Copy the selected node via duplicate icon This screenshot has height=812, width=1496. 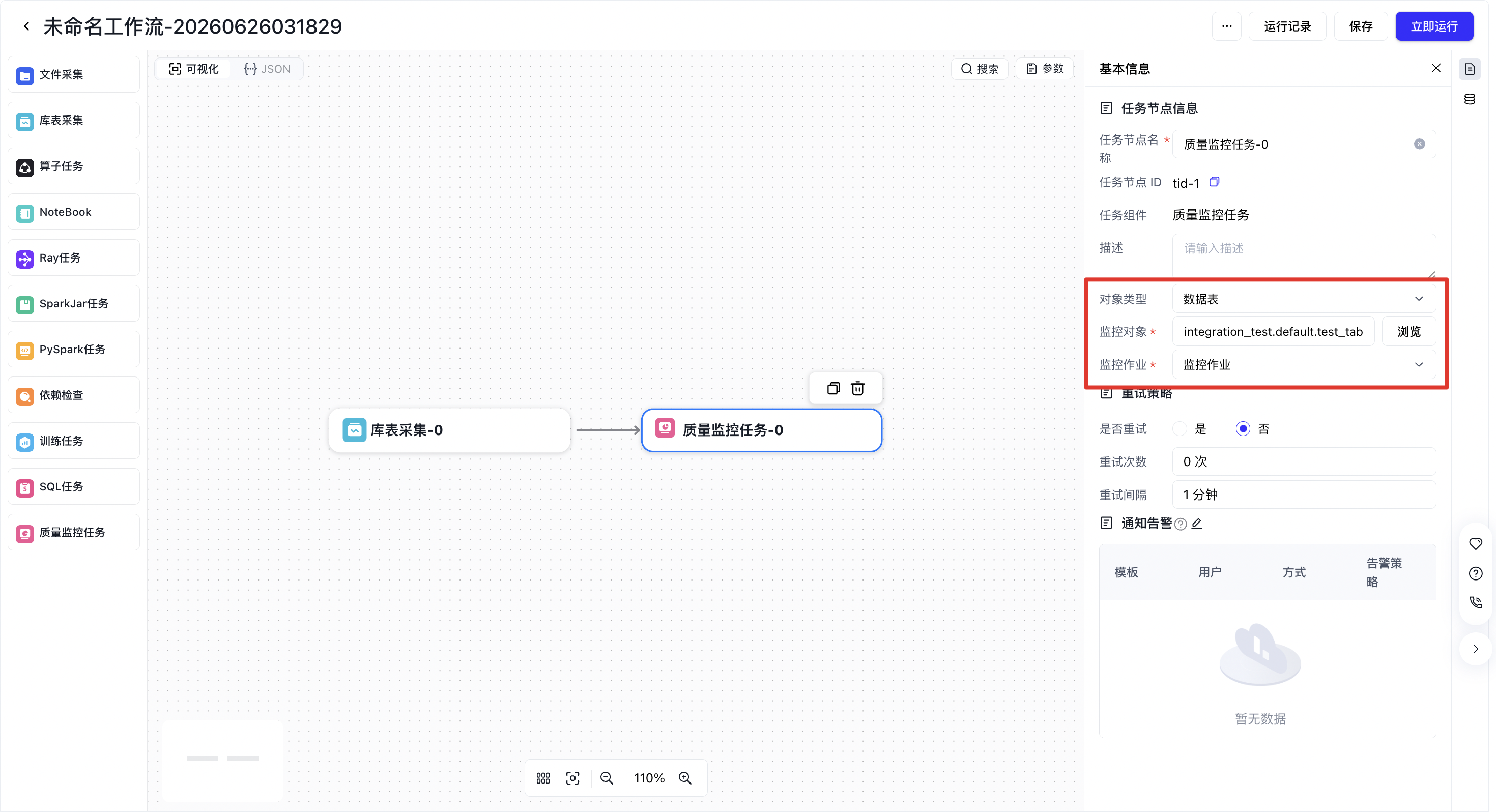pos(833,388)
